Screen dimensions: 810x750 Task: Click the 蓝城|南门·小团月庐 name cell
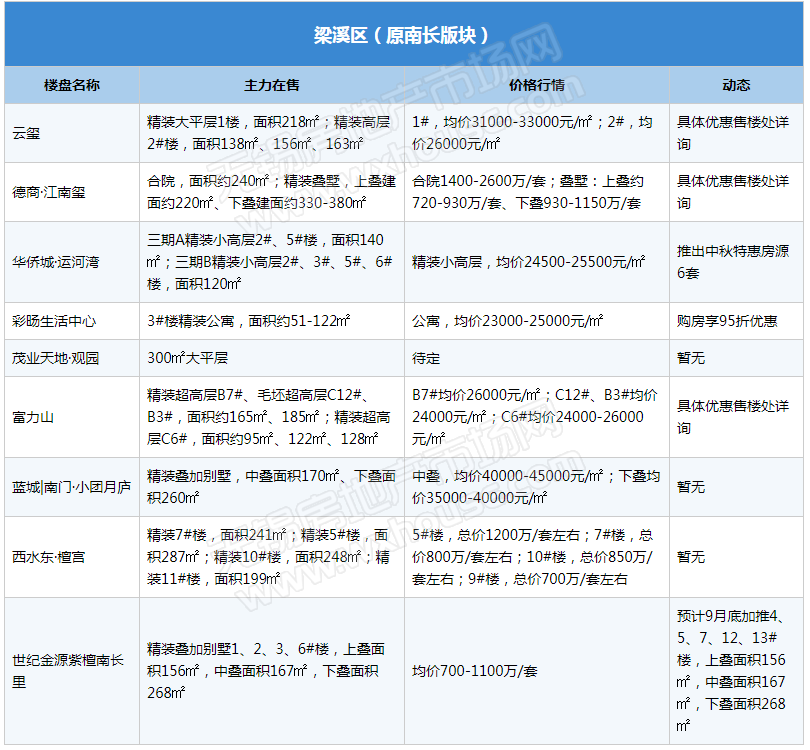[x=70, y=487]
